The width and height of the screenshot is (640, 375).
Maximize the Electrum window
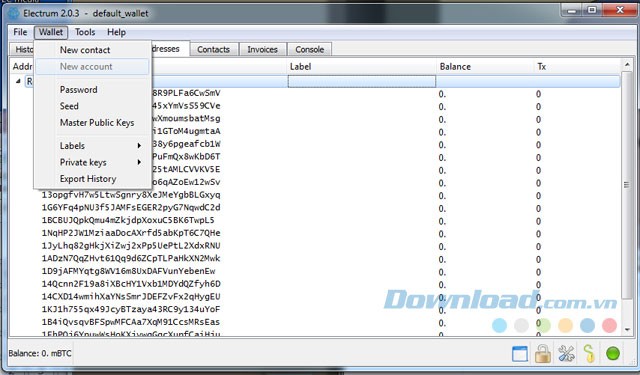click(x=592, y=10)
